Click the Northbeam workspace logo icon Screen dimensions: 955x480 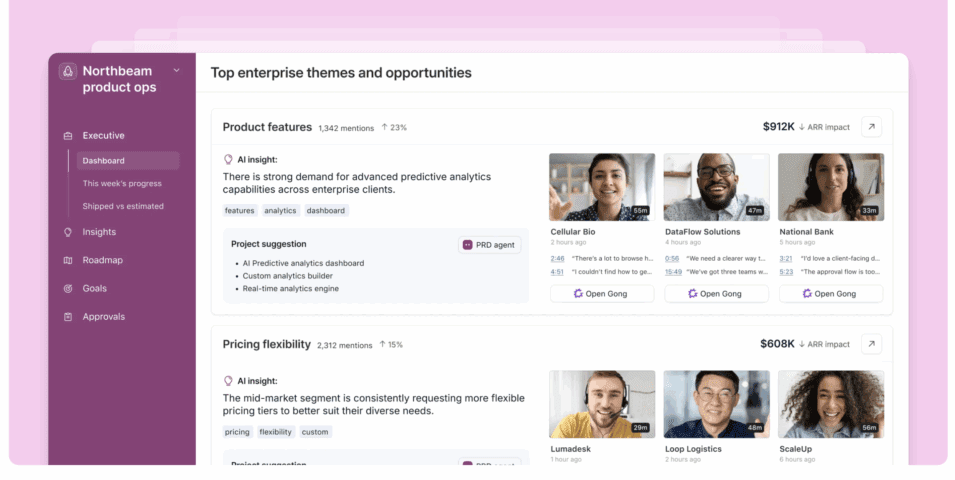[x=68, y=71]
